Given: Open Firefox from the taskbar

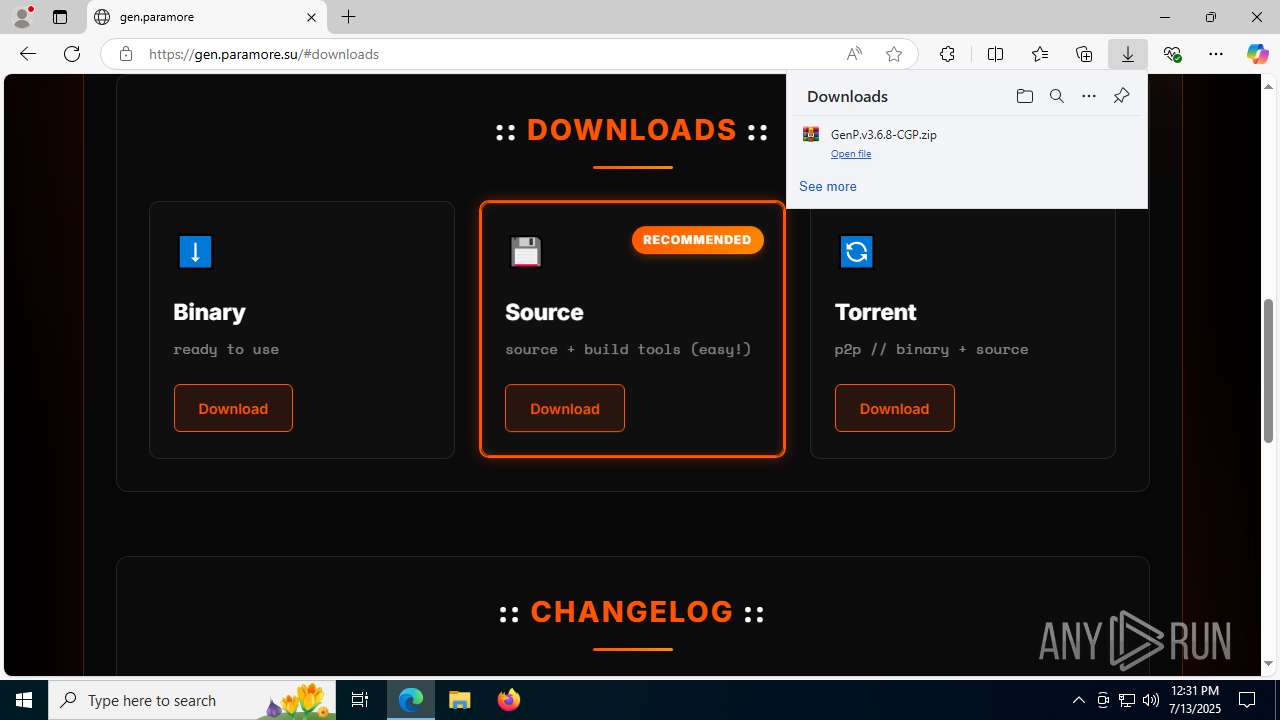Looking at the screenshot, I should [x=508, y=700].
